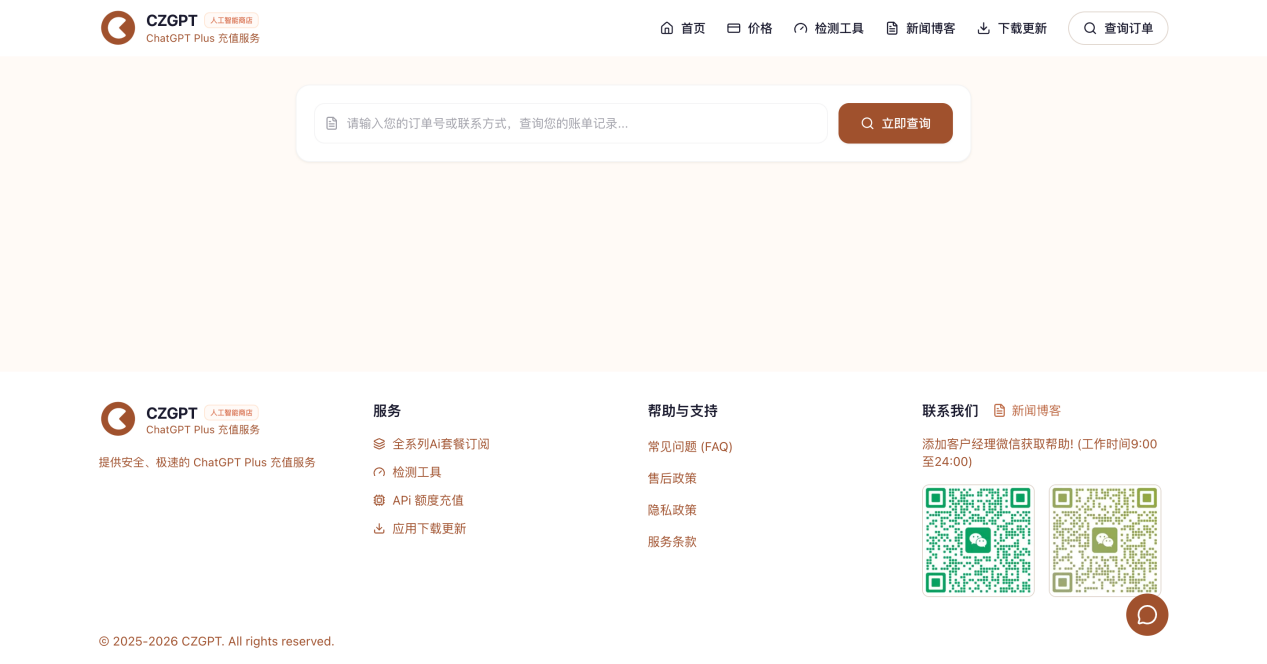1267x664 pixels.
Task: Open 下载更新 in the top navigation
Action: (1012, 28)
